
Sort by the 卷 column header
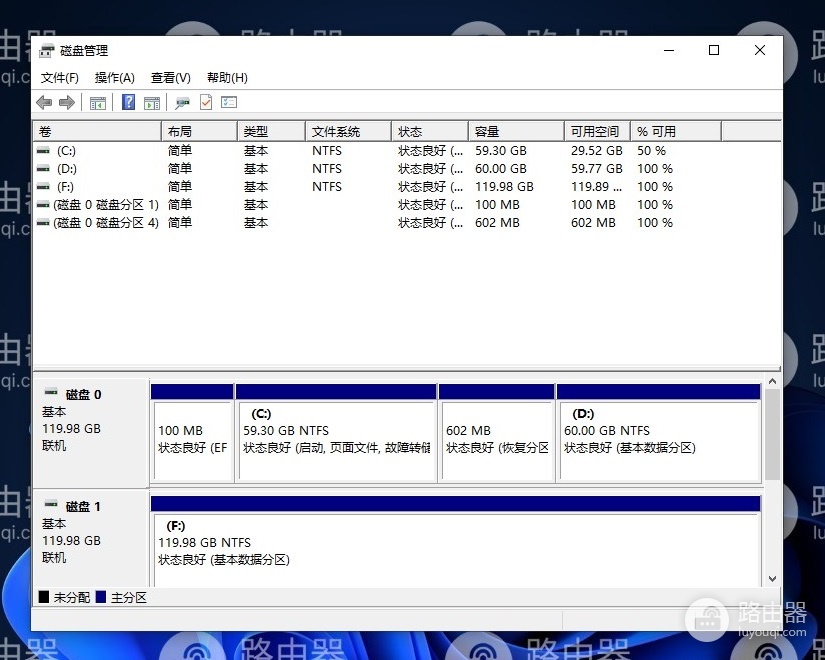point(97,132)
